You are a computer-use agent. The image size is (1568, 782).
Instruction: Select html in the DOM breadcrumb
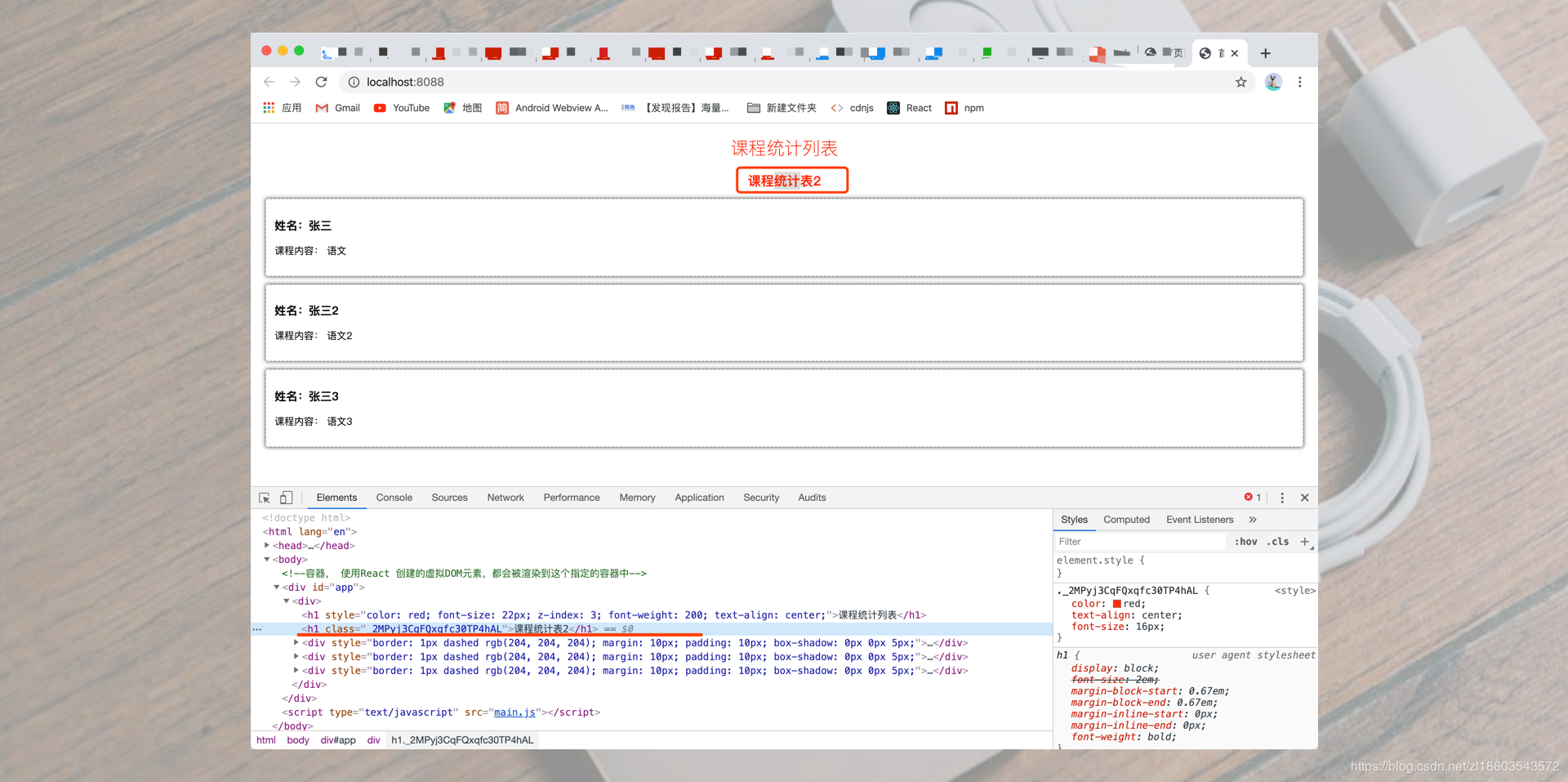(266, 740)
